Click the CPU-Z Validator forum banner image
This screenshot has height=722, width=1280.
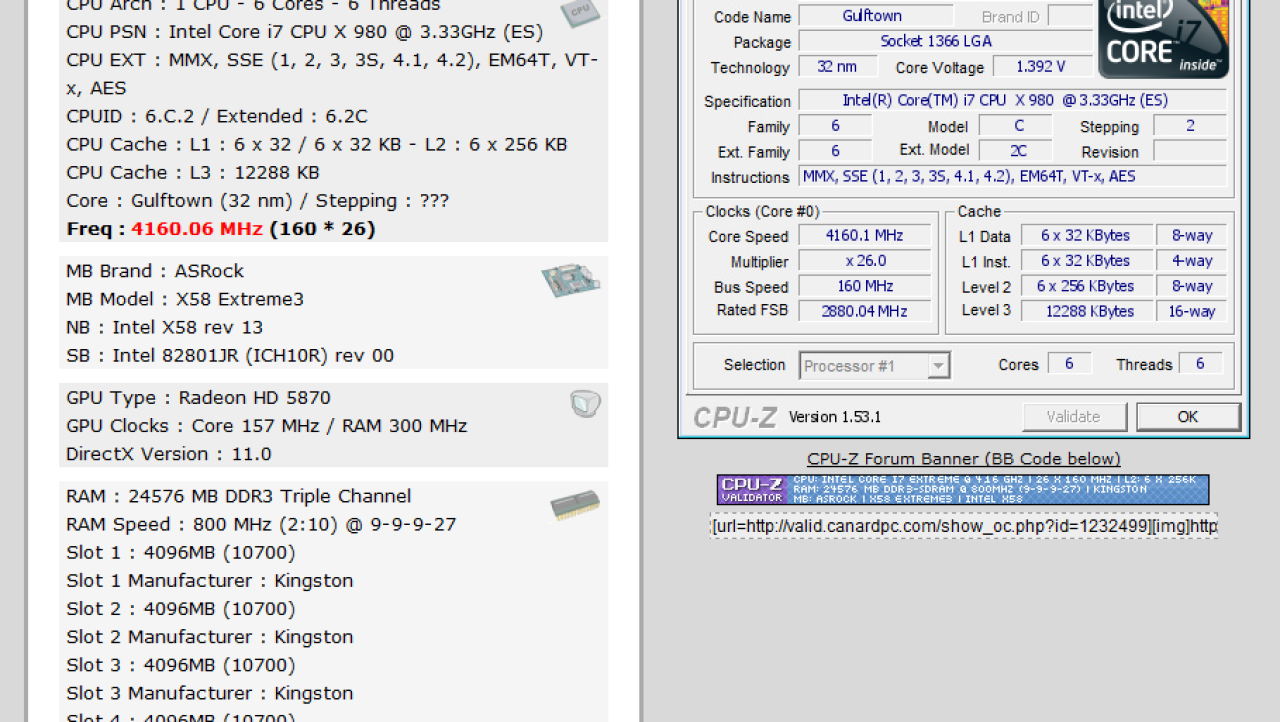(x=963, y=490)
